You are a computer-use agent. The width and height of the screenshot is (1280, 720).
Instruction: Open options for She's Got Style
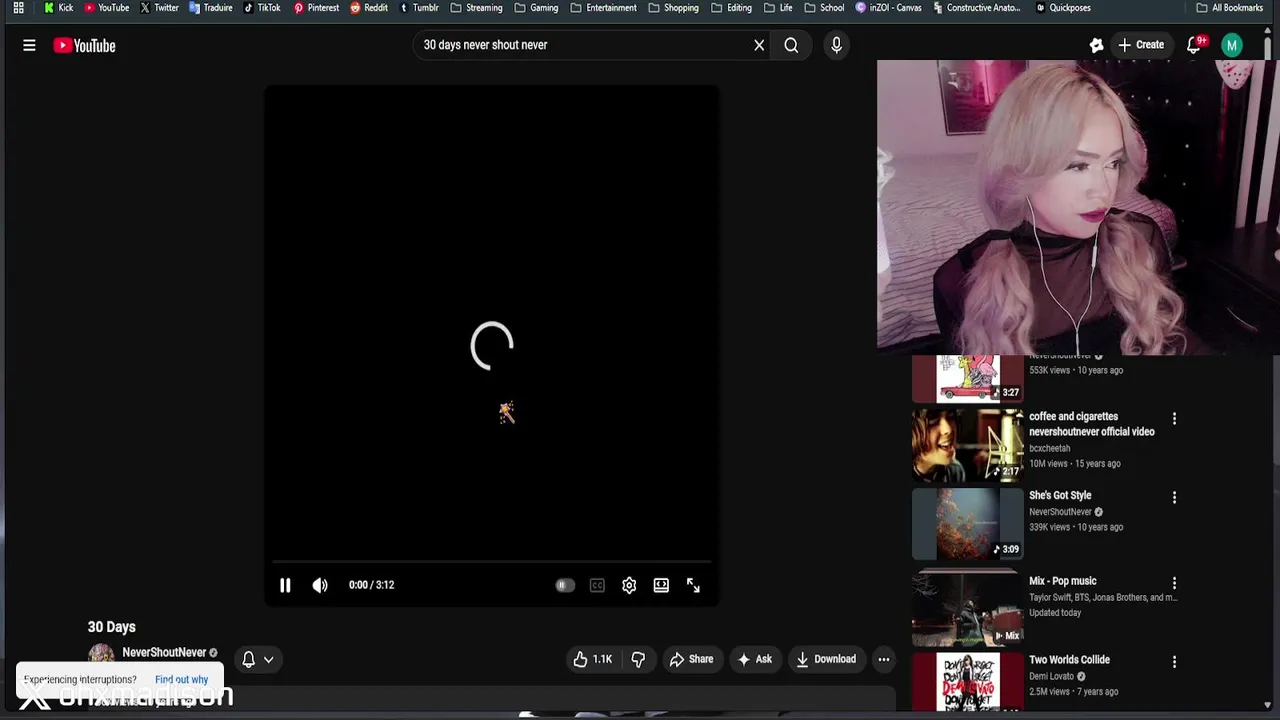click(x=1174, y=497)
